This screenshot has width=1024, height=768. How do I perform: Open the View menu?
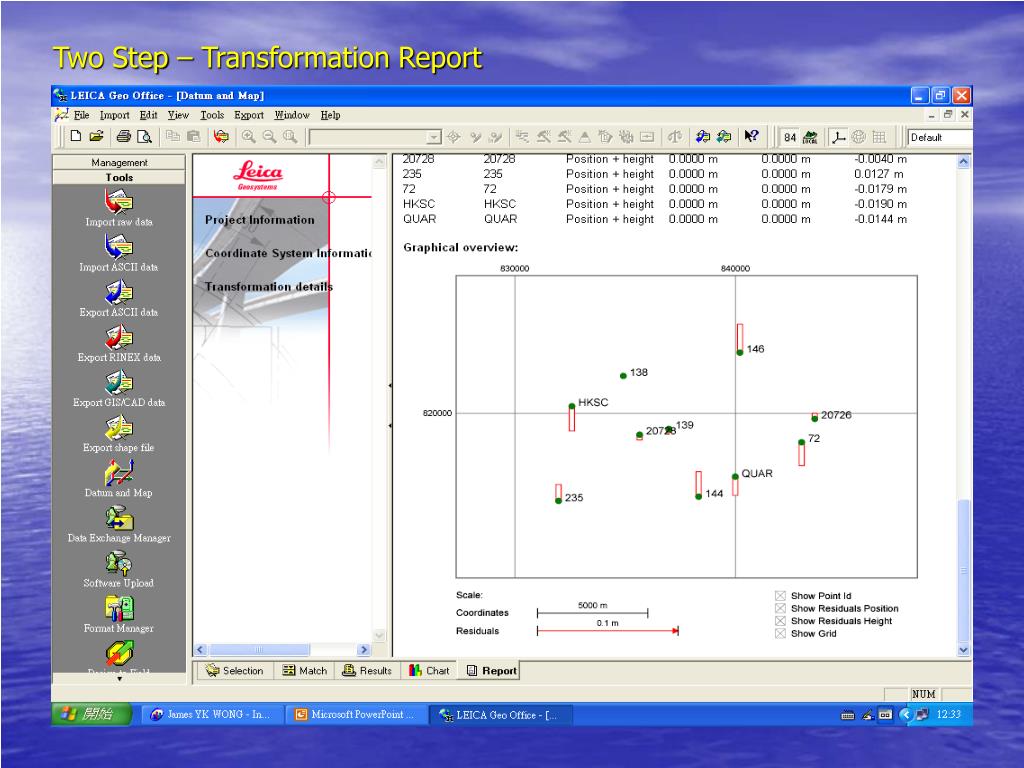(178, 115)
